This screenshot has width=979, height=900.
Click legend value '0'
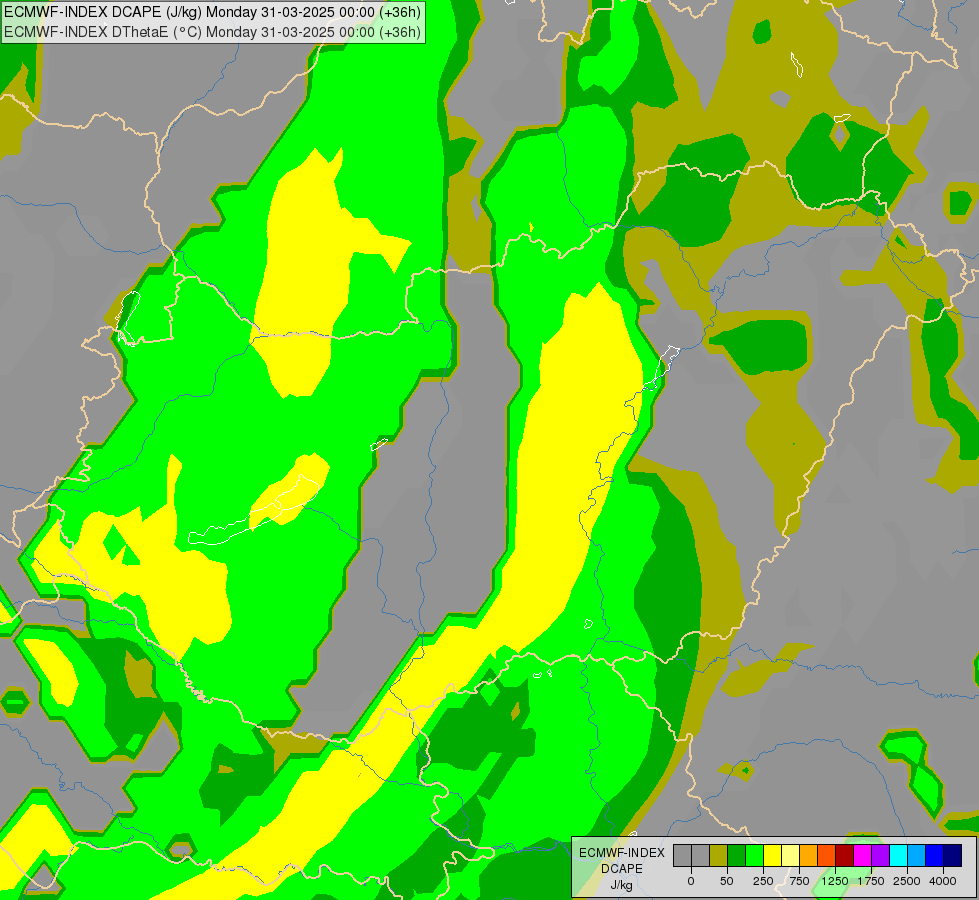[691, 881]
